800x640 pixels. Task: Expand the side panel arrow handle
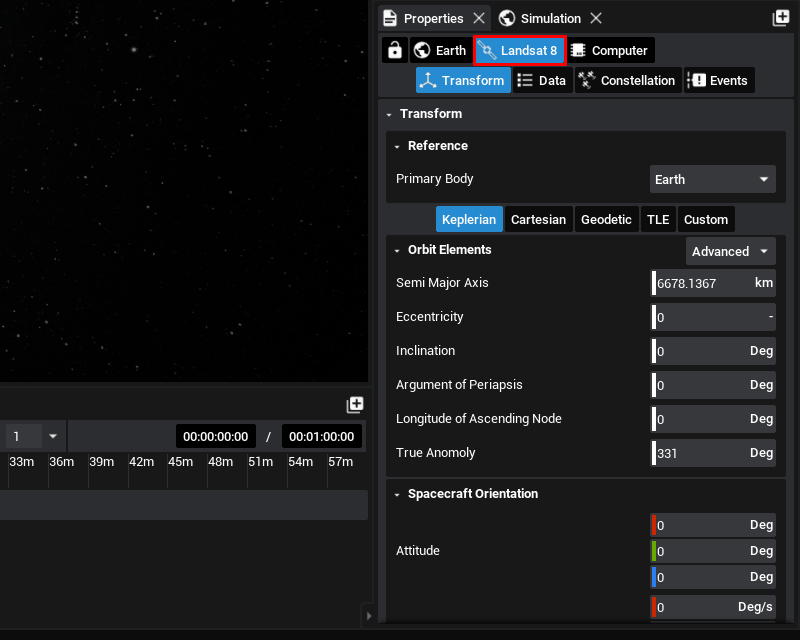368,616
